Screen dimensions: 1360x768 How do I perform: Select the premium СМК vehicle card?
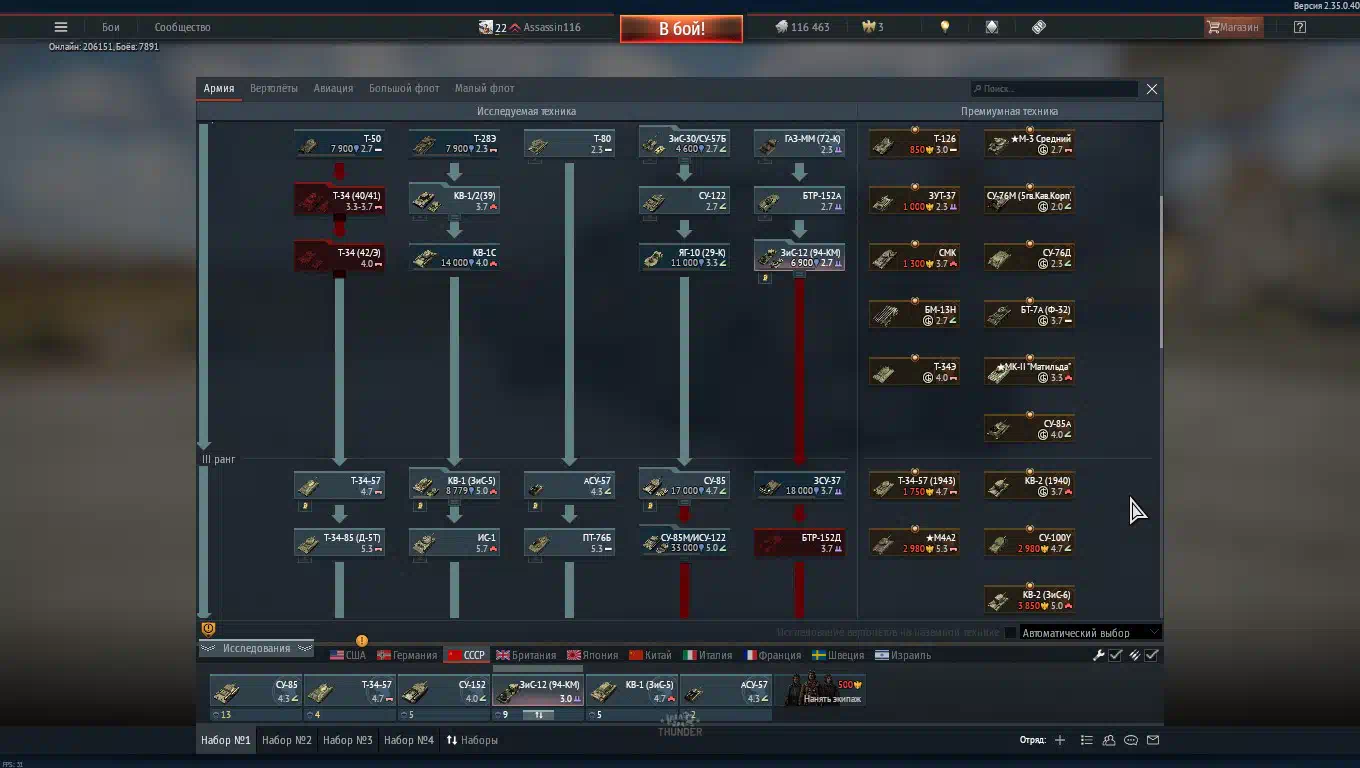tap(915, 257)
